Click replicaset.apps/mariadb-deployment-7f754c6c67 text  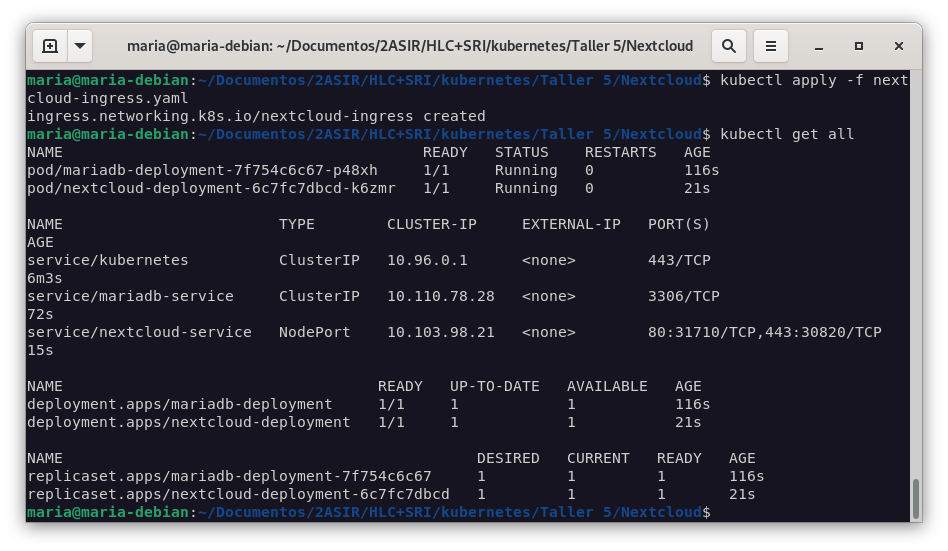click(229, 477)
